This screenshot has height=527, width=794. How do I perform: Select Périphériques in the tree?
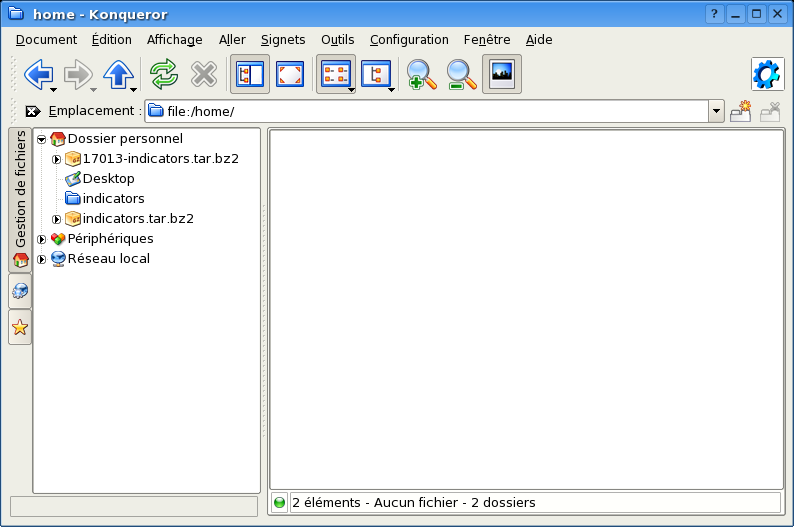point(110,238)
